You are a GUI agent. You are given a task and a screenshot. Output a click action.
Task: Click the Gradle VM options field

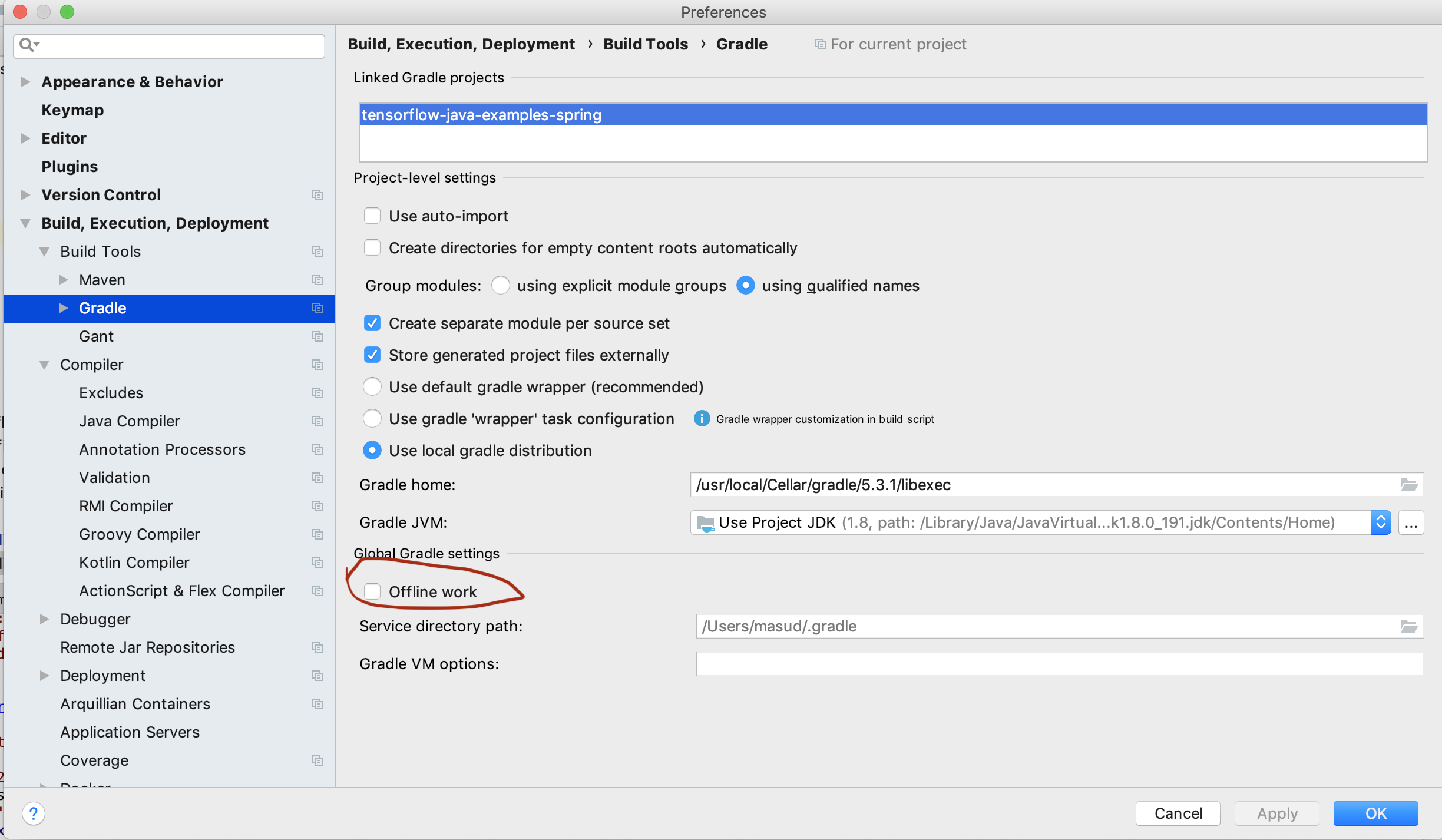1059,664
